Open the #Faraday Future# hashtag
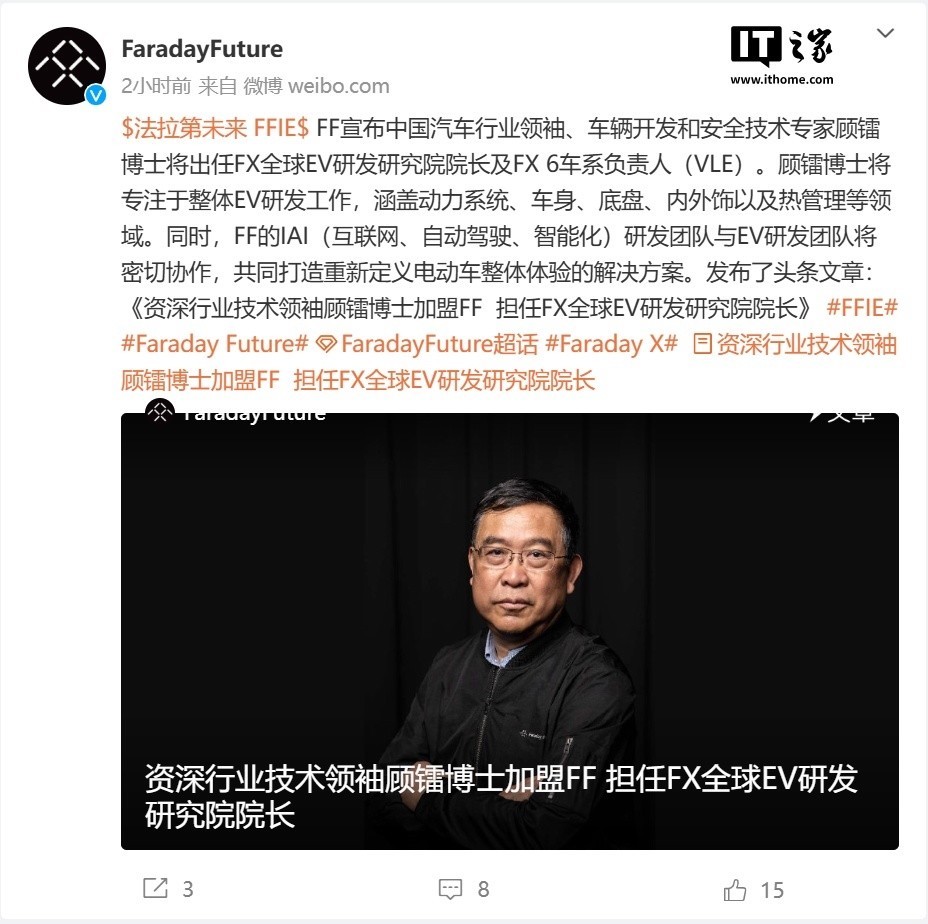 tap(215, 344)
